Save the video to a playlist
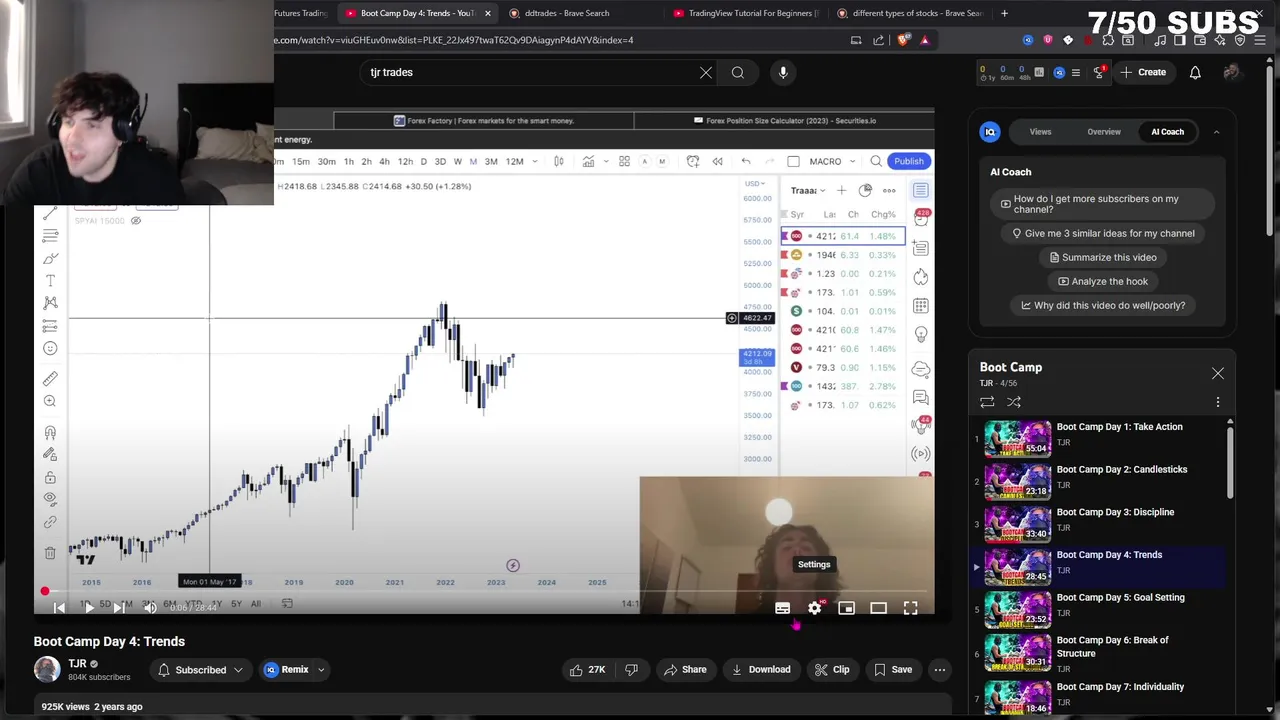Screen dimensions: 1280x720 (892, 670)
